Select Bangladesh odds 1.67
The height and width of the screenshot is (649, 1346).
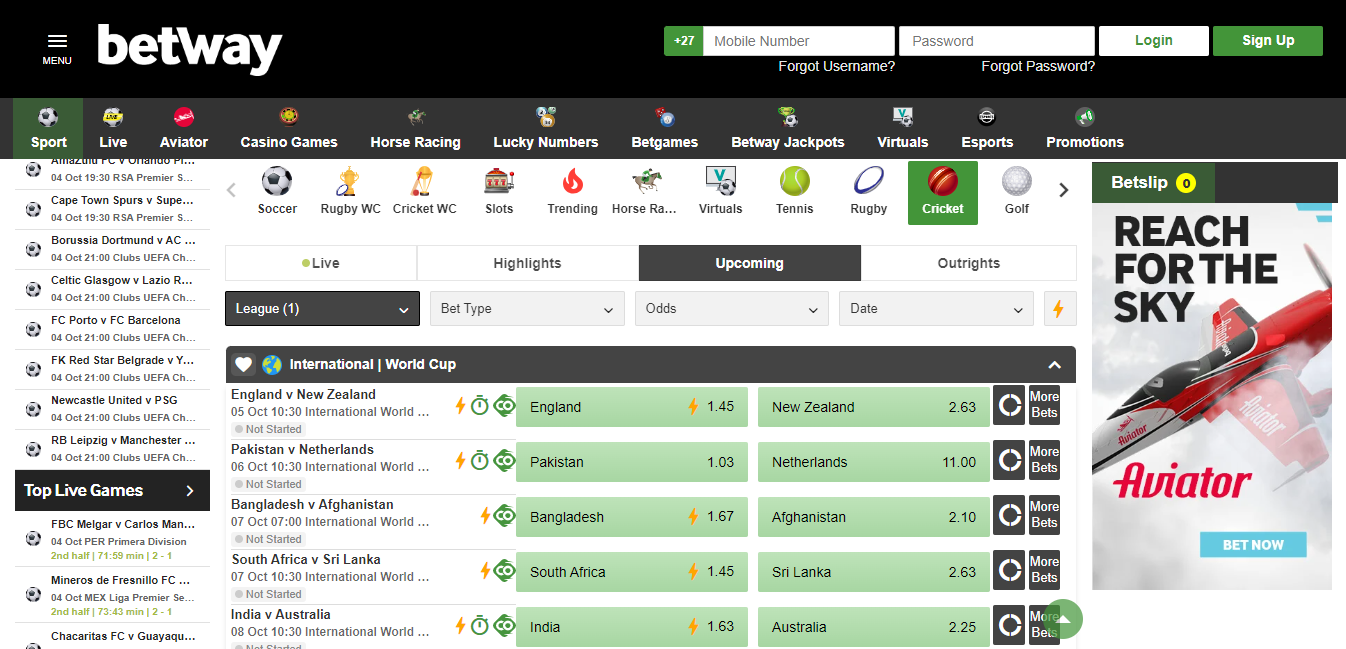pos(632,517)
